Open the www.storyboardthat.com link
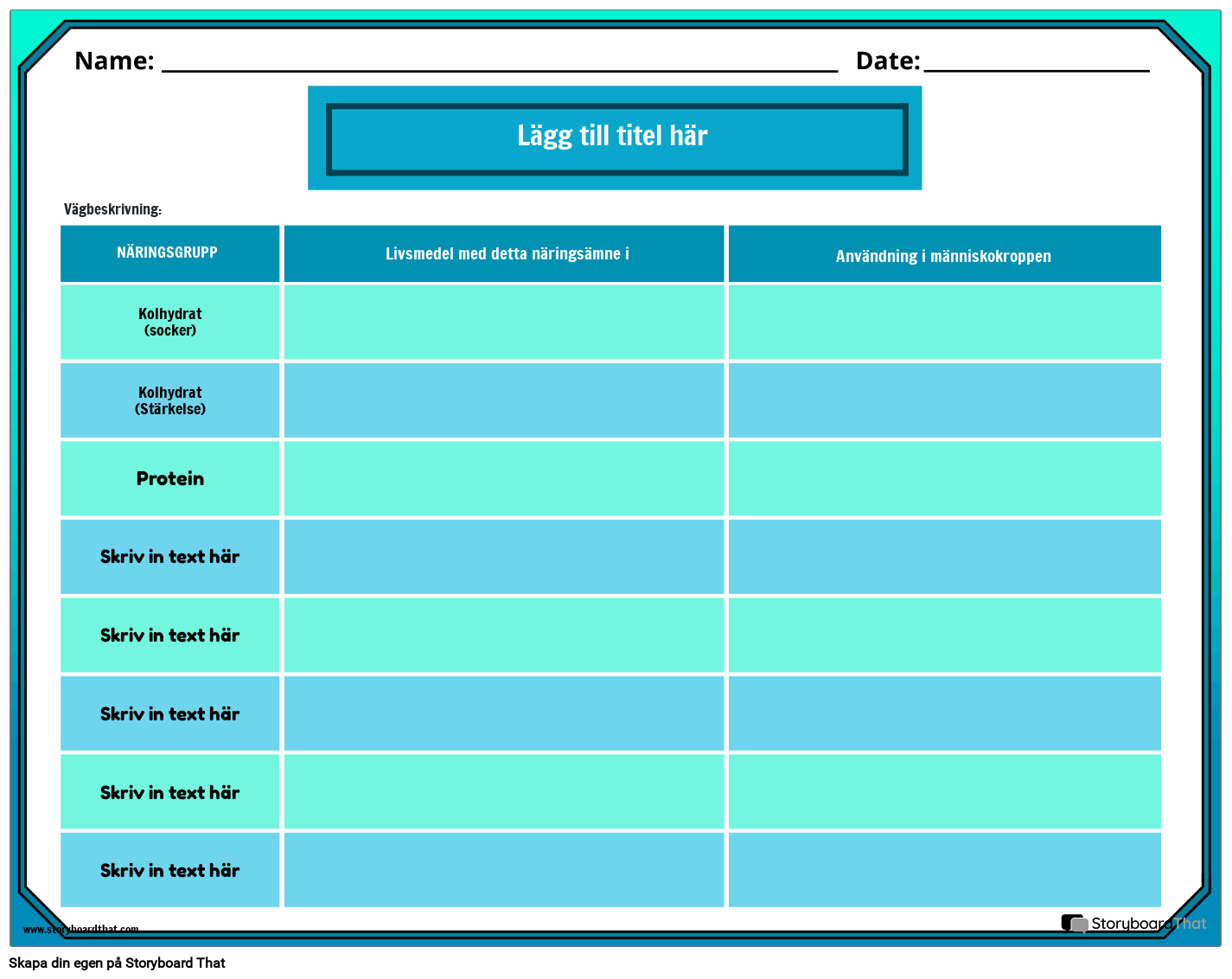This screenshot has width=1232, height=979. click(80, 930)
